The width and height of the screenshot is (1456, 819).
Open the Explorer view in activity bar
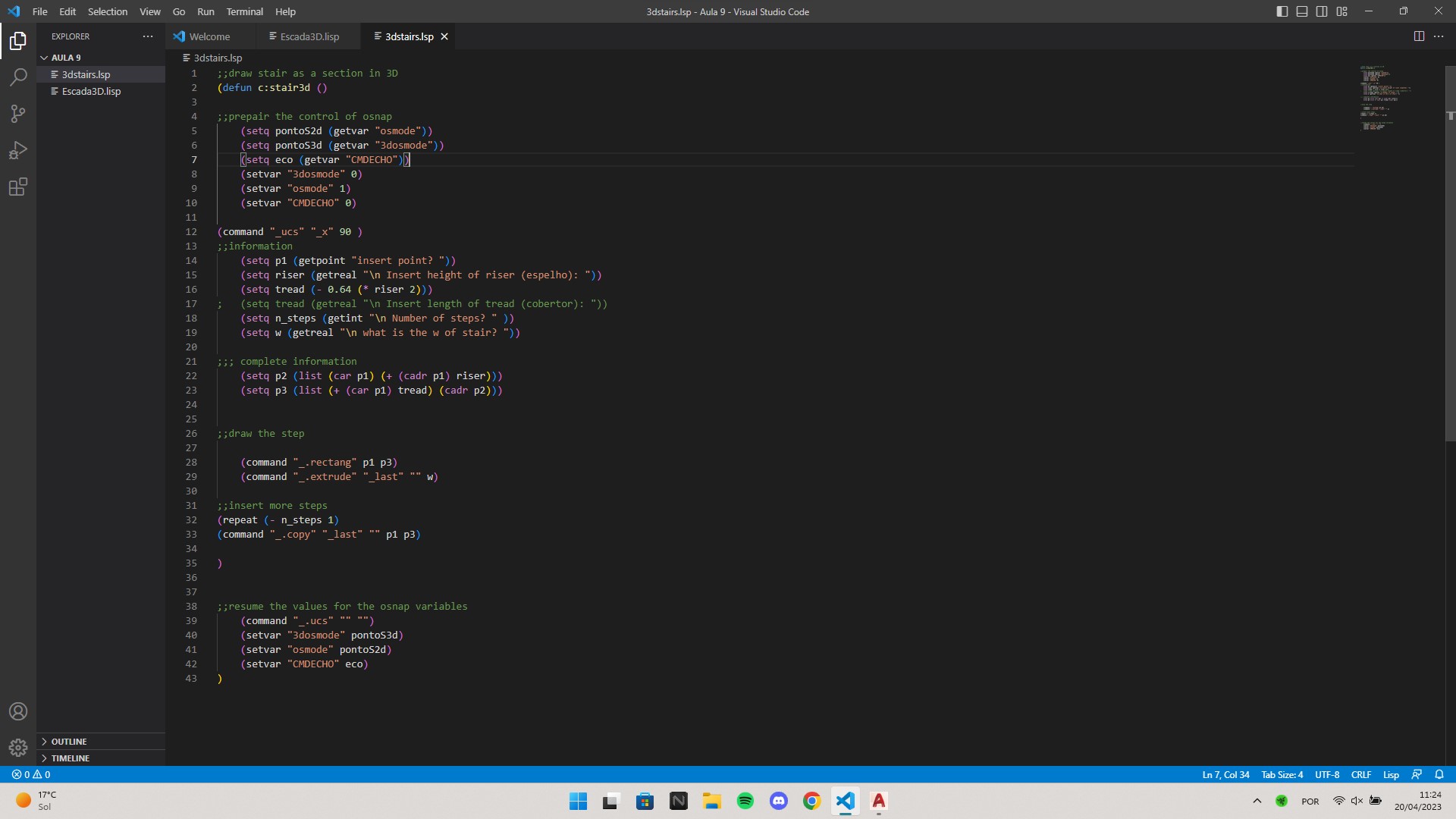[x=18, y=40]
